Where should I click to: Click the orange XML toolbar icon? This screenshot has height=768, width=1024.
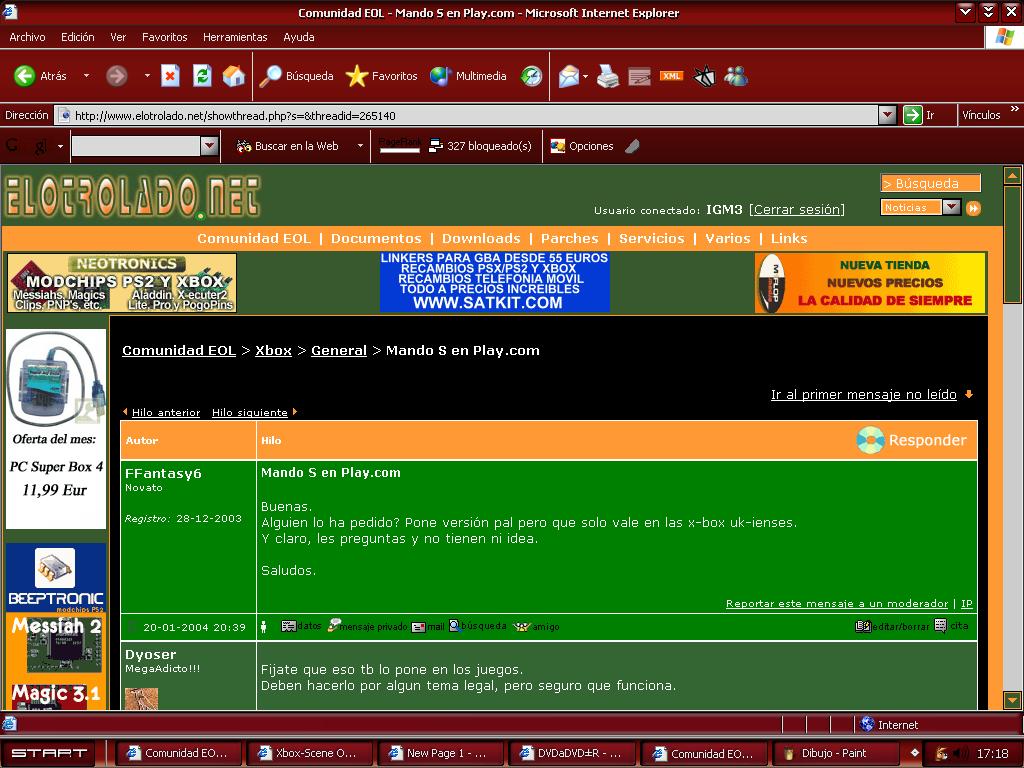tap(671, 76)
